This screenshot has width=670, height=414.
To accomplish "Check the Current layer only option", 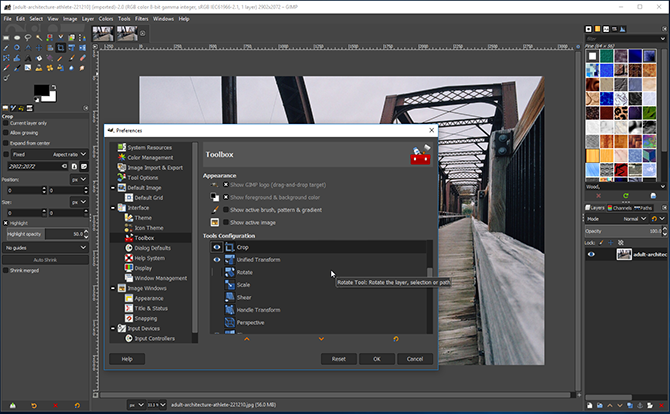I will click(x=5, y=123).
